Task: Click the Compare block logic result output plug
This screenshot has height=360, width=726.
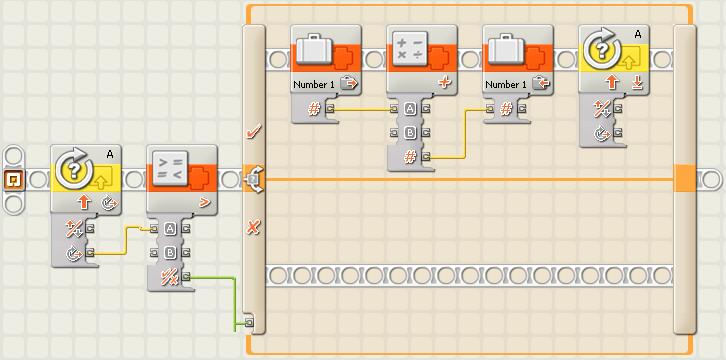Action: [186, 277]
